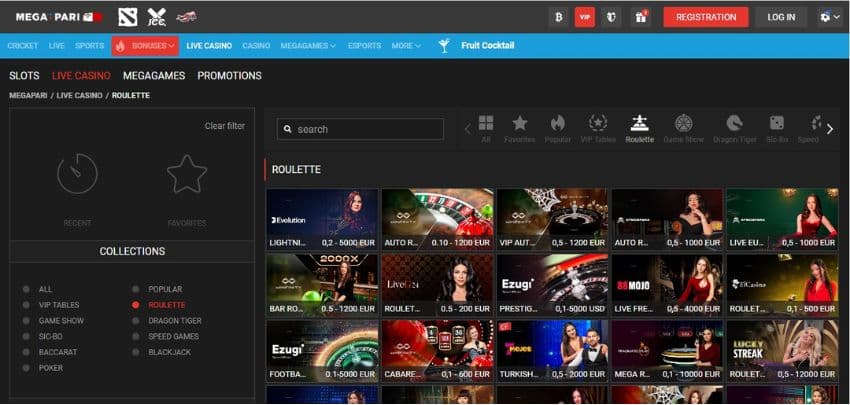Click the Megapari logo
Viewport: 850px width, 405px height.
point(59,17)
